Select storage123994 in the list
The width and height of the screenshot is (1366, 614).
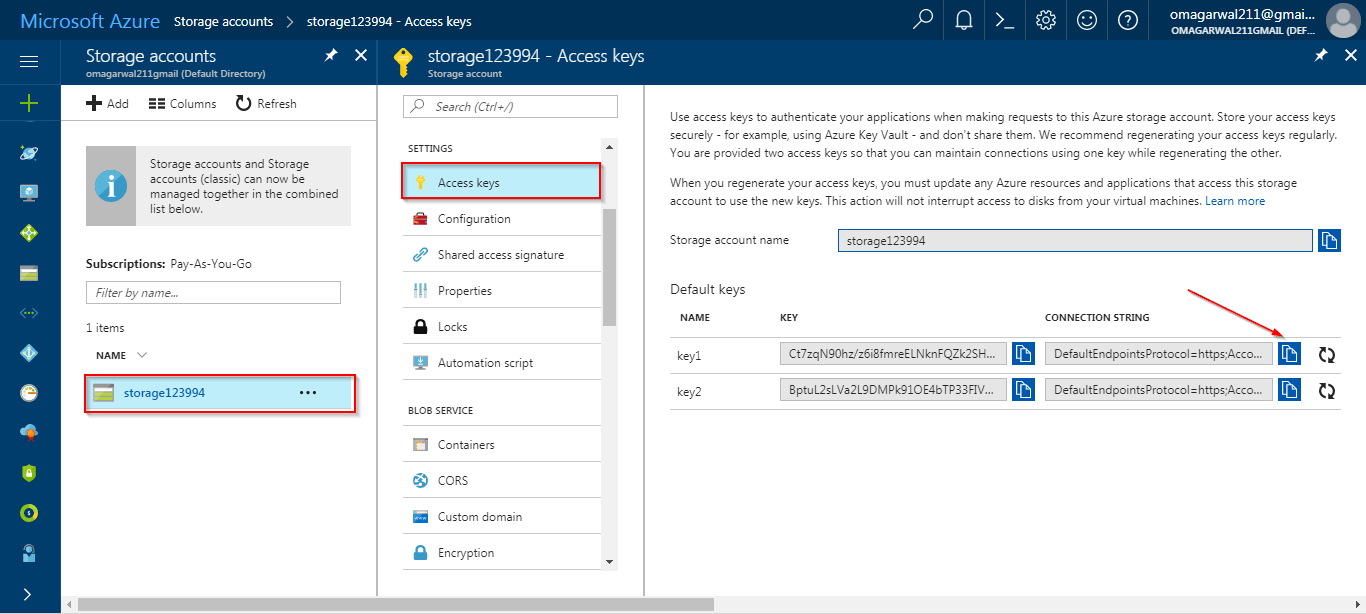220,393
